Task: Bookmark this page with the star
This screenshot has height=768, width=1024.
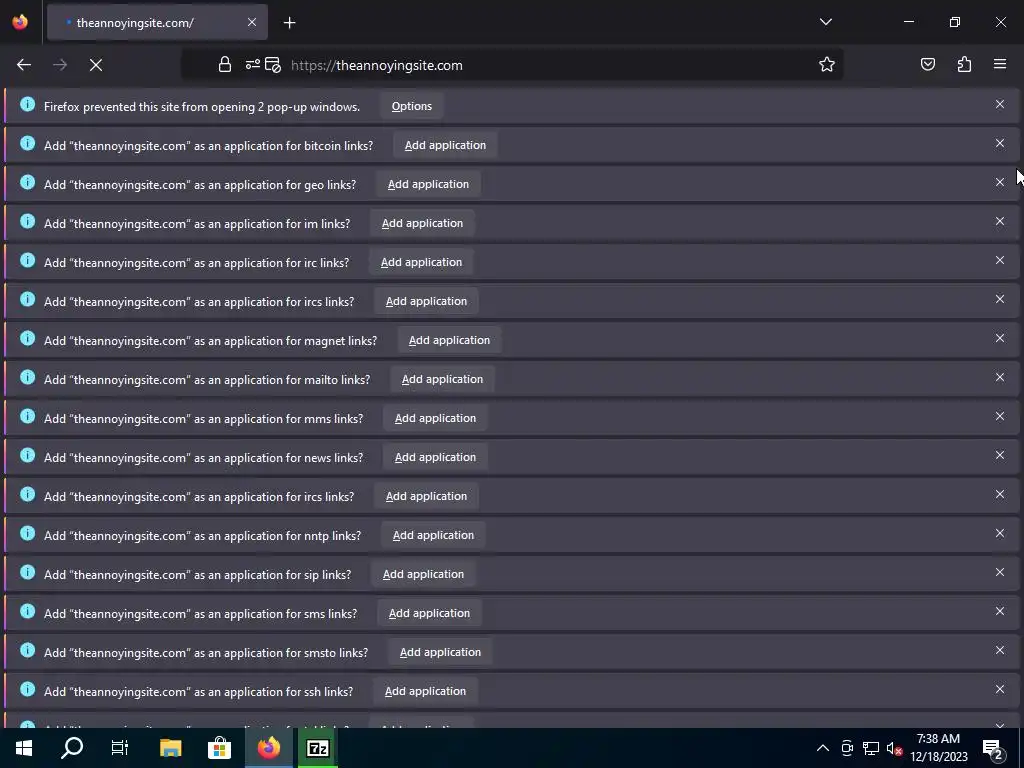Action: point(827,65)
